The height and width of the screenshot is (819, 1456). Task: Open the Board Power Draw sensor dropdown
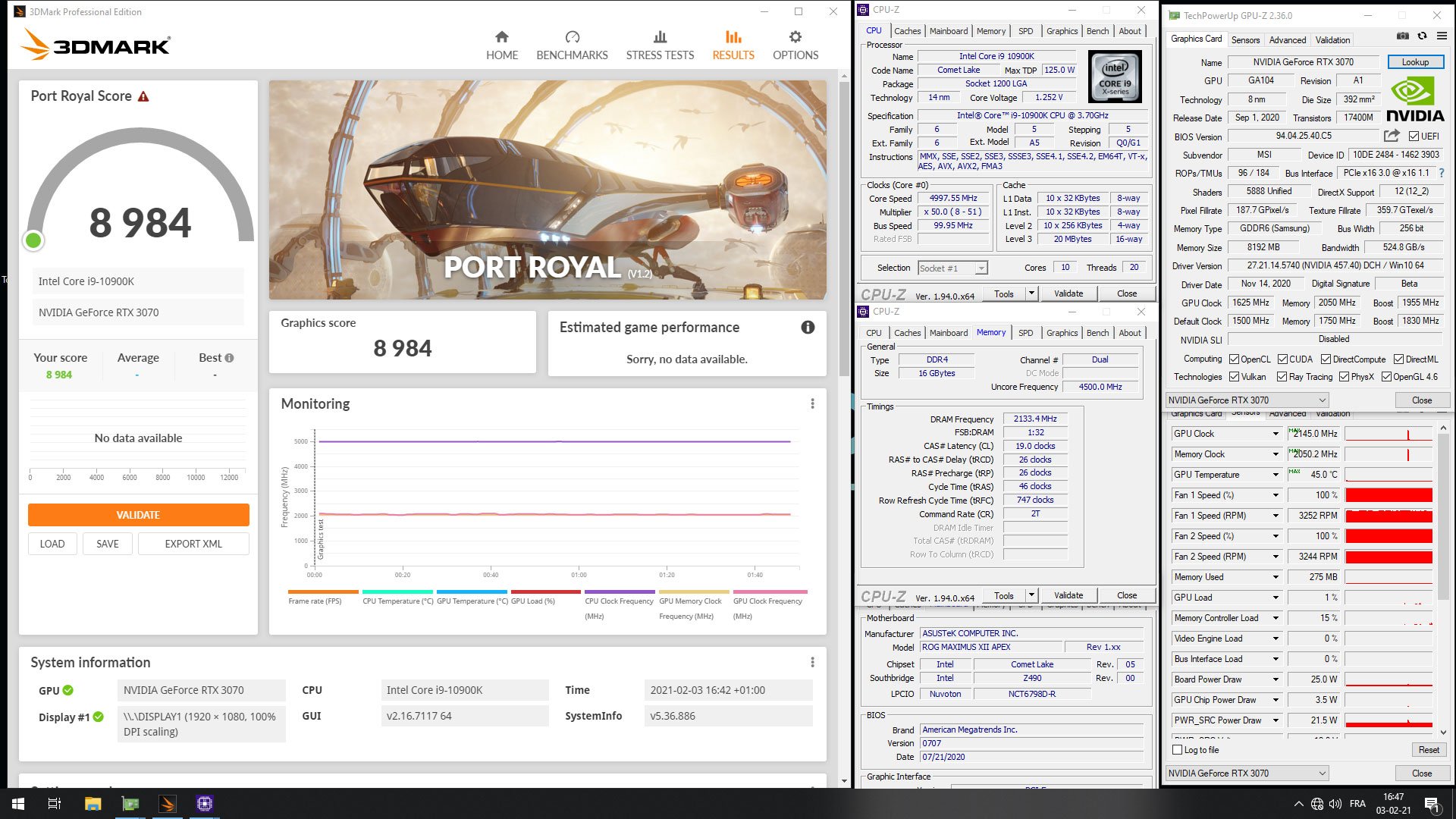tap(1276, 679)
